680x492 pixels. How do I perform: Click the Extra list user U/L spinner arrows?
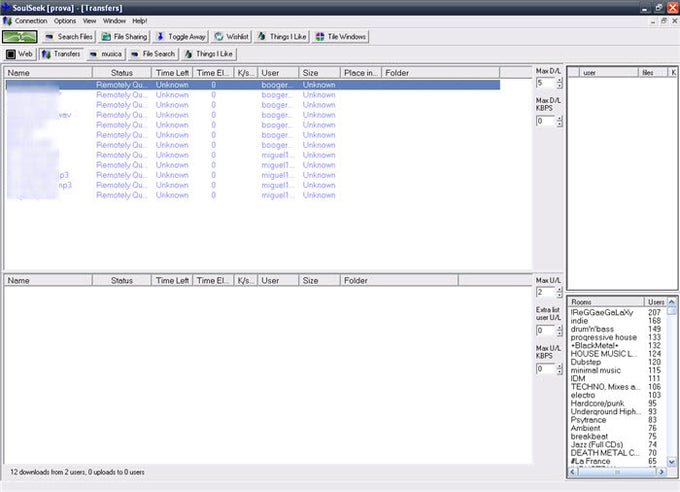pyautogui.click(x=559, y=331)
